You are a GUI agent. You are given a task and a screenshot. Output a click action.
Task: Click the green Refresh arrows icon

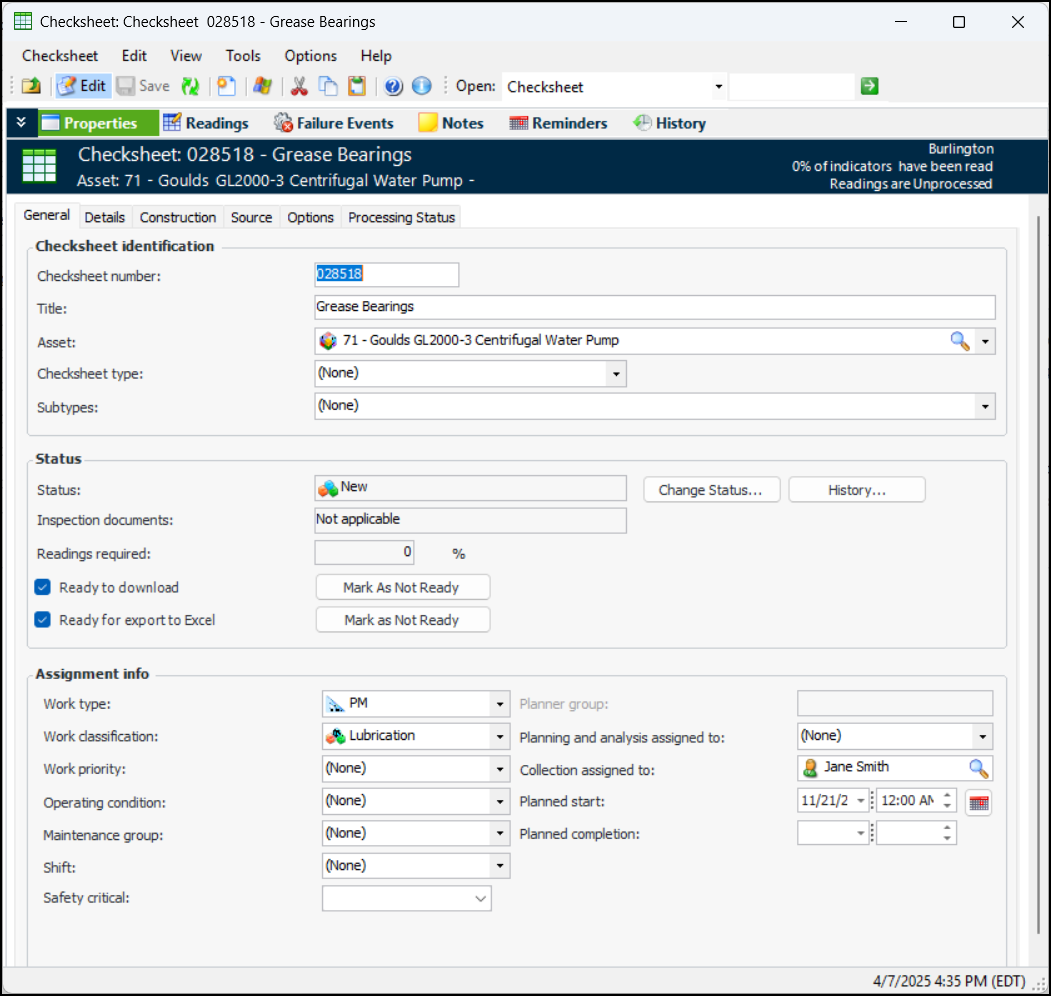(190, 86)
